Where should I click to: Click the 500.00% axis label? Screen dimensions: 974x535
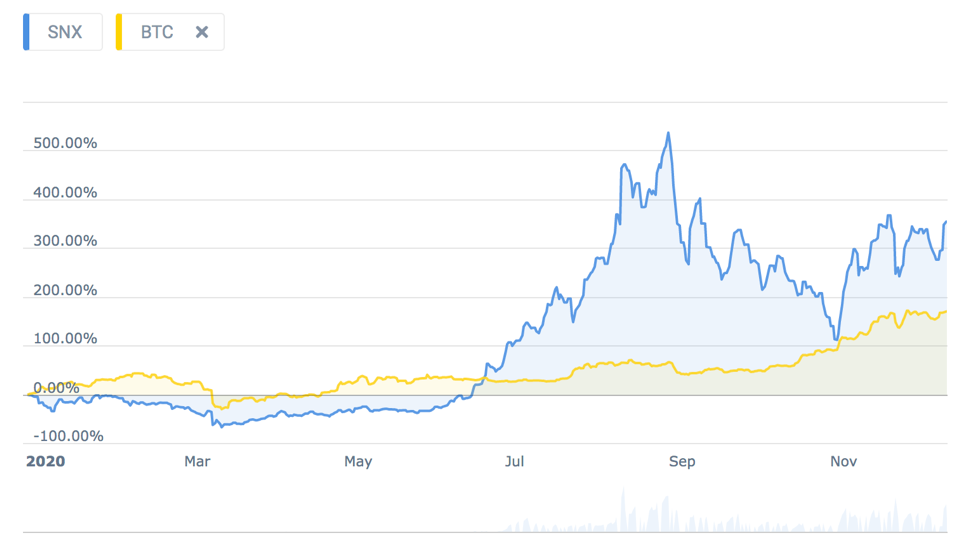[x=65, y=143]
